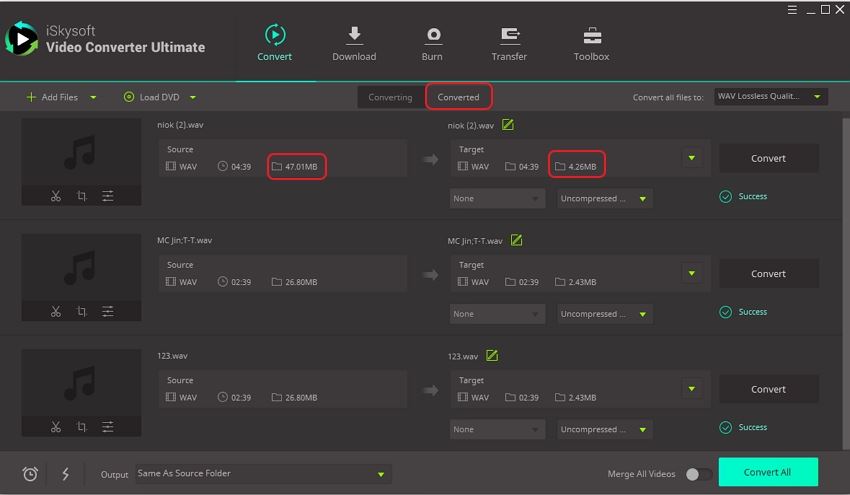This screenshot has height=495, width=850.
Task: Open effects settings icon for 123.wav
Action: [108, 428]
